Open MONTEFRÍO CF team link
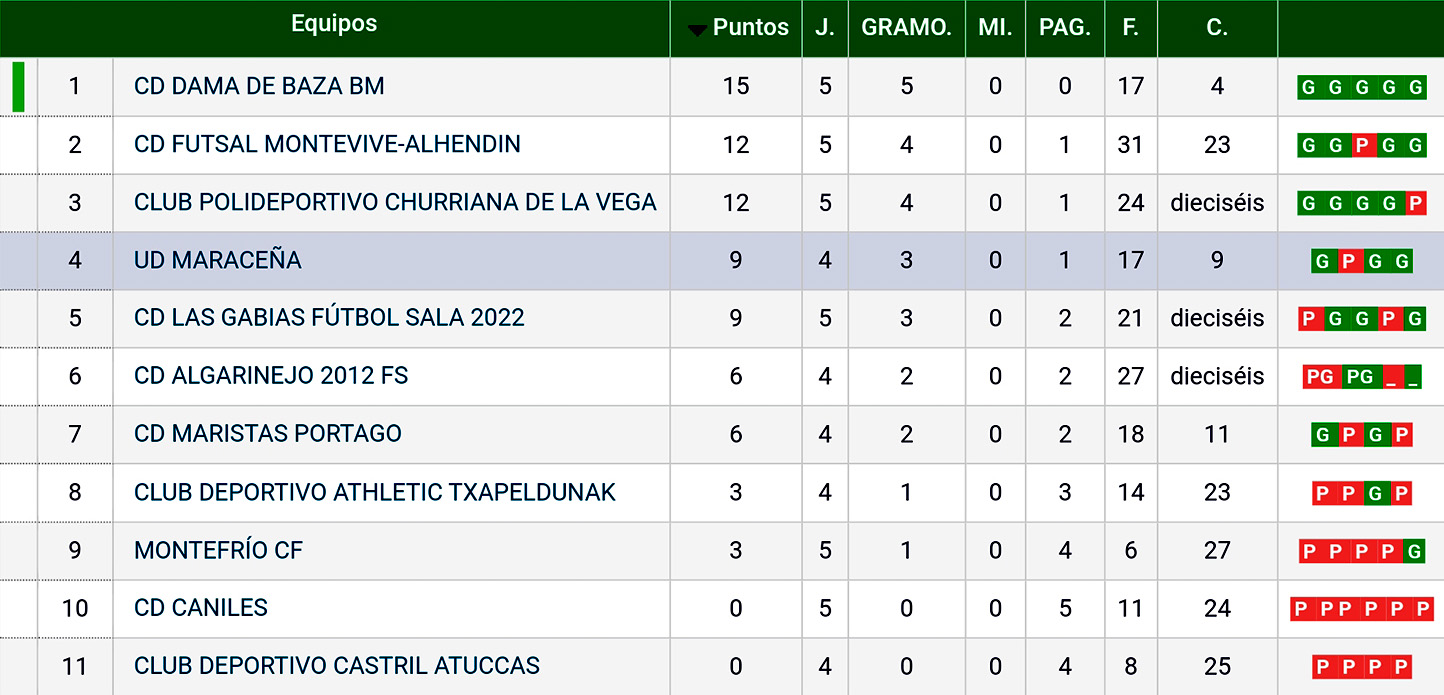Screen dimensions: 1444x695 point(218,550)
